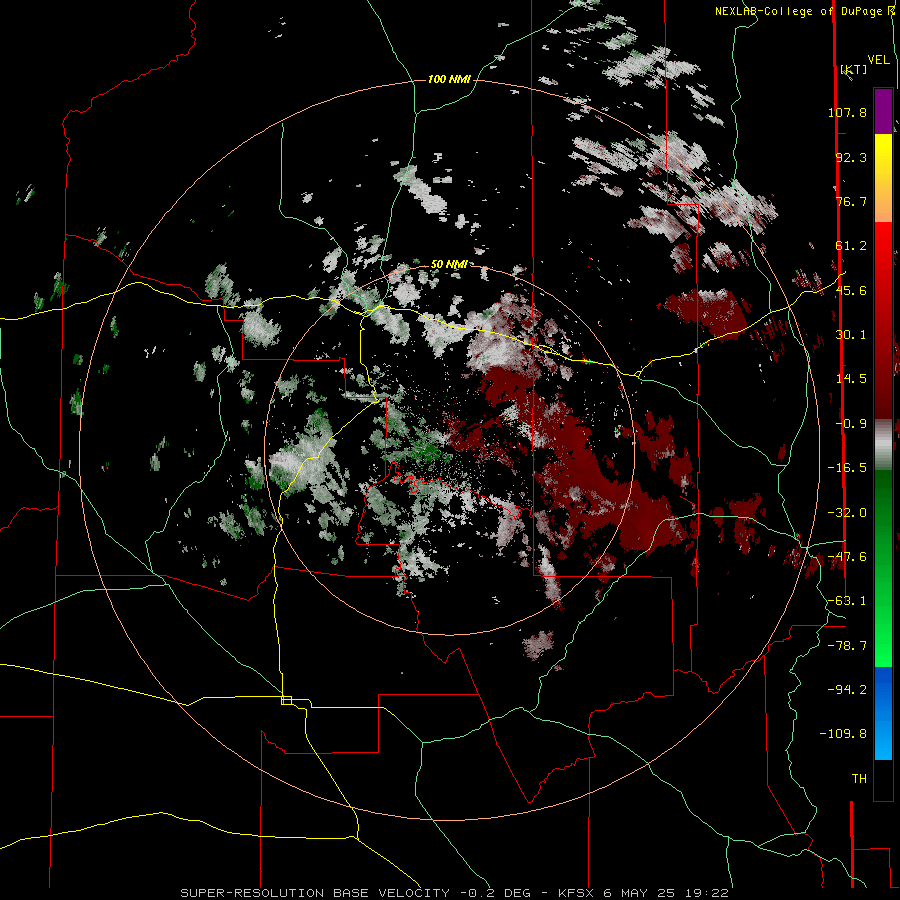900x900 pixels.
Task: Click the blue segment of the color bar
Action: [883, 713]
